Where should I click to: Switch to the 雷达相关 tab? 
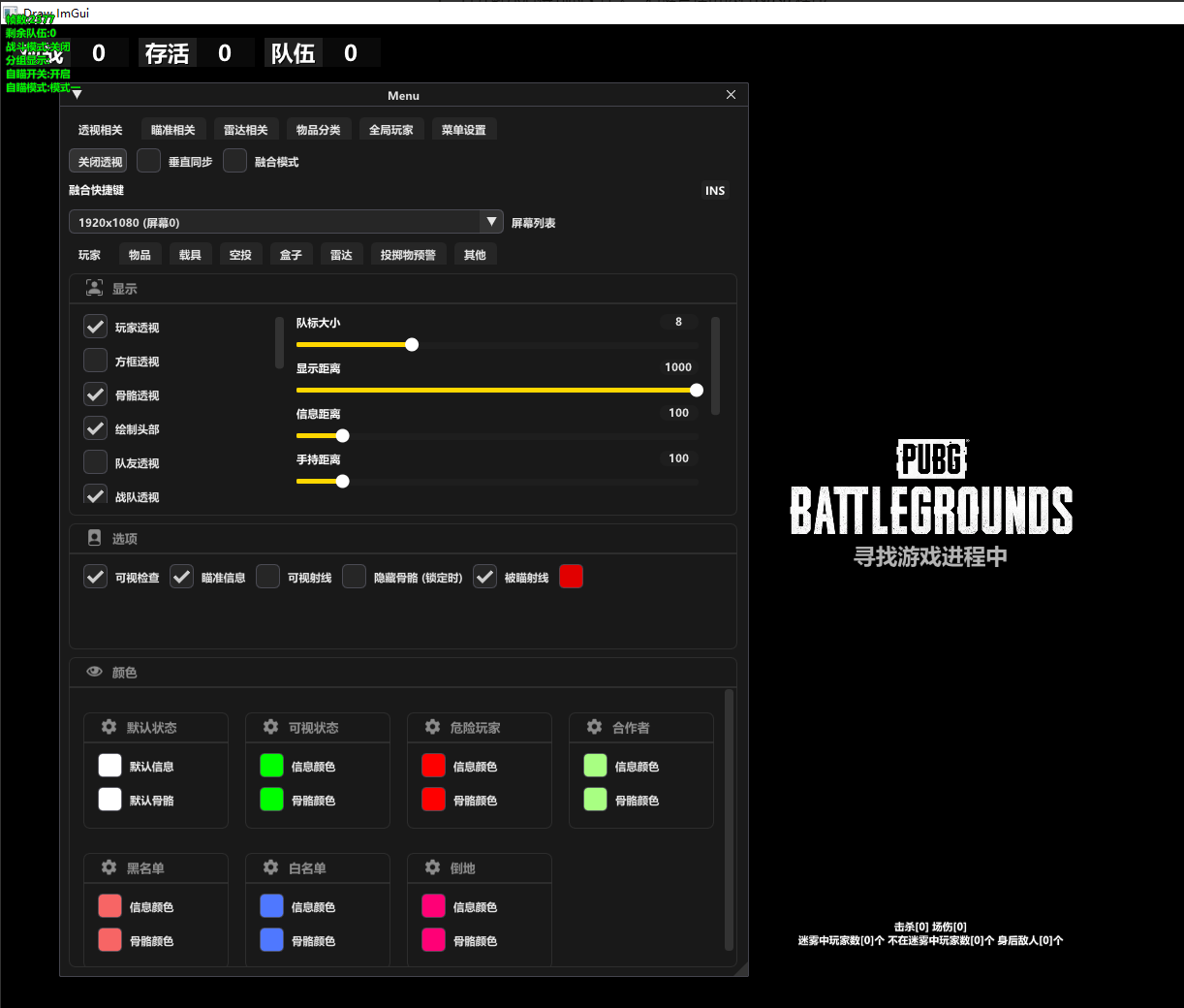pyautogui.click(x=245, y=130)
